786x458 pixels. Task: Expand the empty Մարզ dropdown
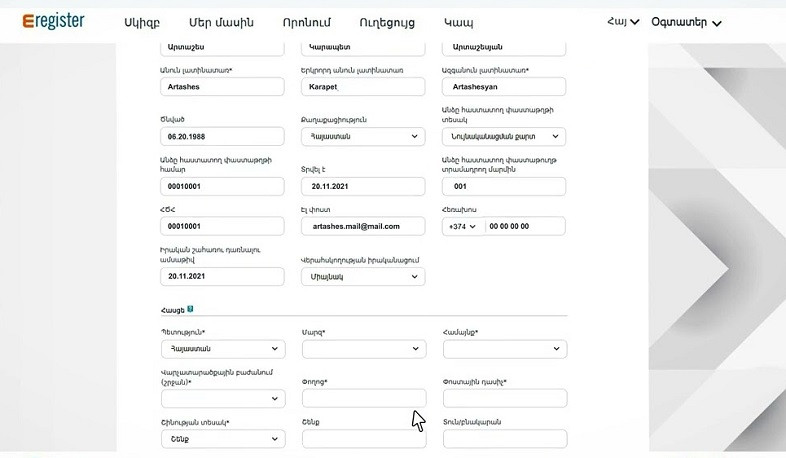point(363,349)
